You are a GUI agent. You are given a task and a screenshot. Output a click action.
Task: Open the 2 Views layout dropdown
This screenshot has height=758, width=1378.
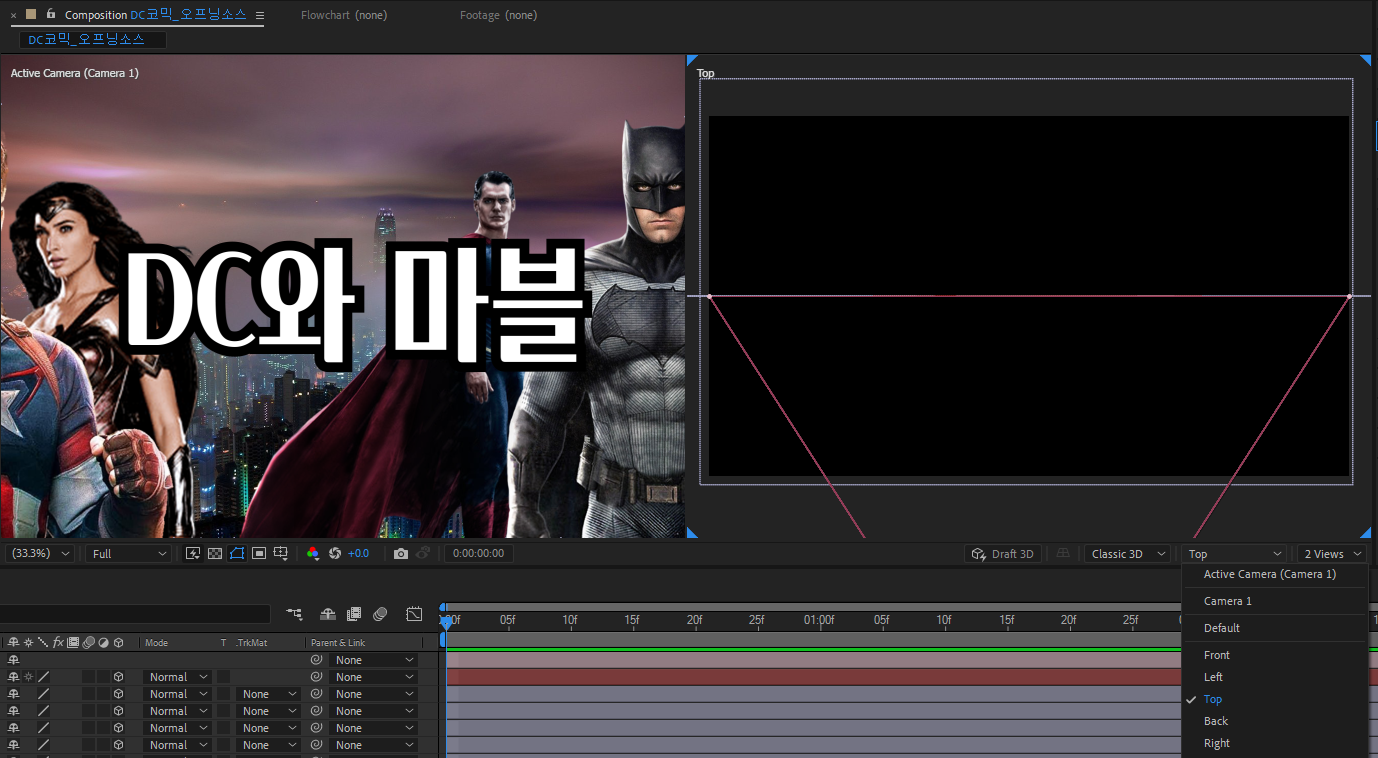pos(1332,553)
